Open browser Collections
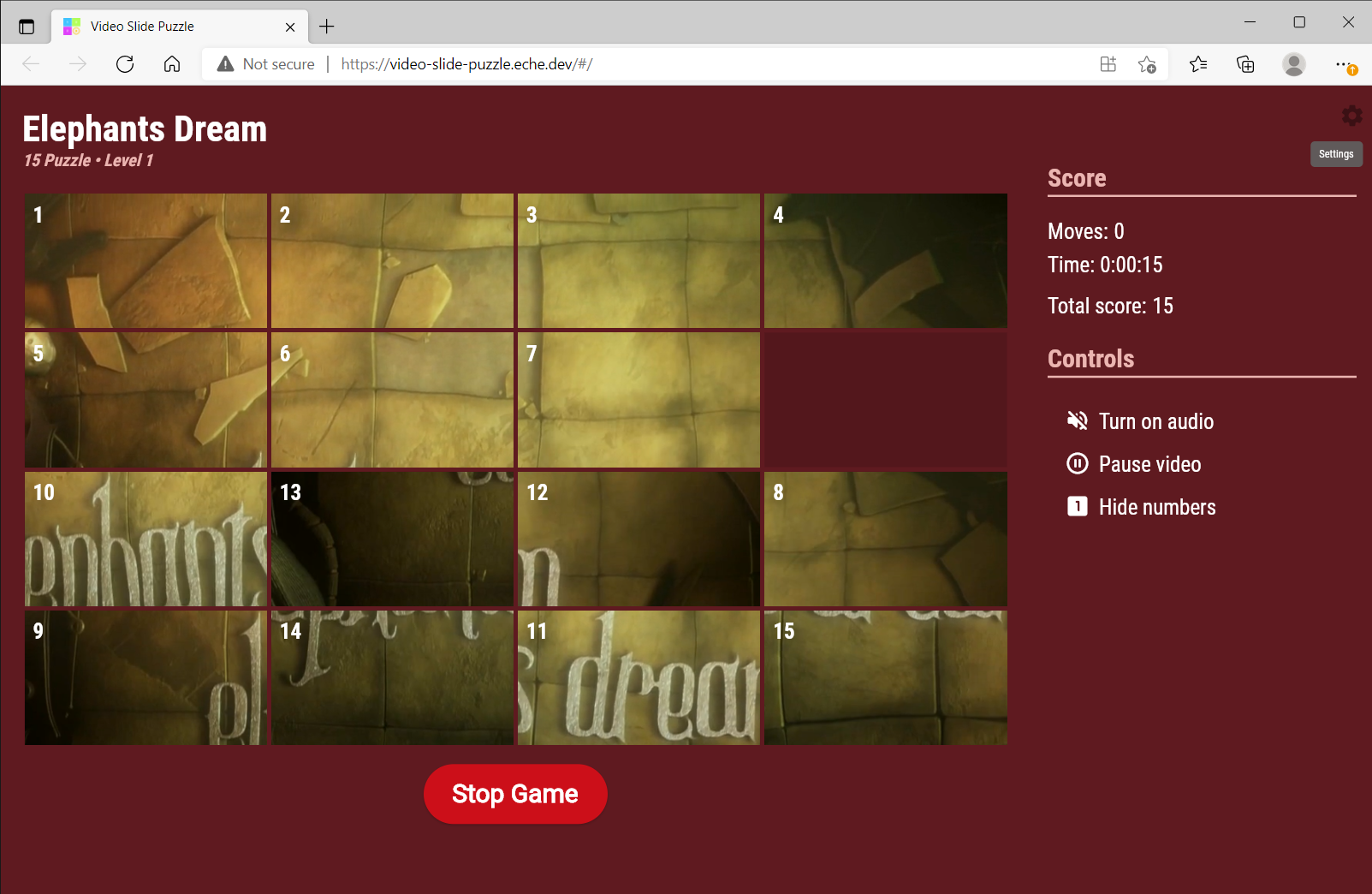The width and height of the screenshot is (1372, 894). pyautogui.click(x=1246, y=64)
